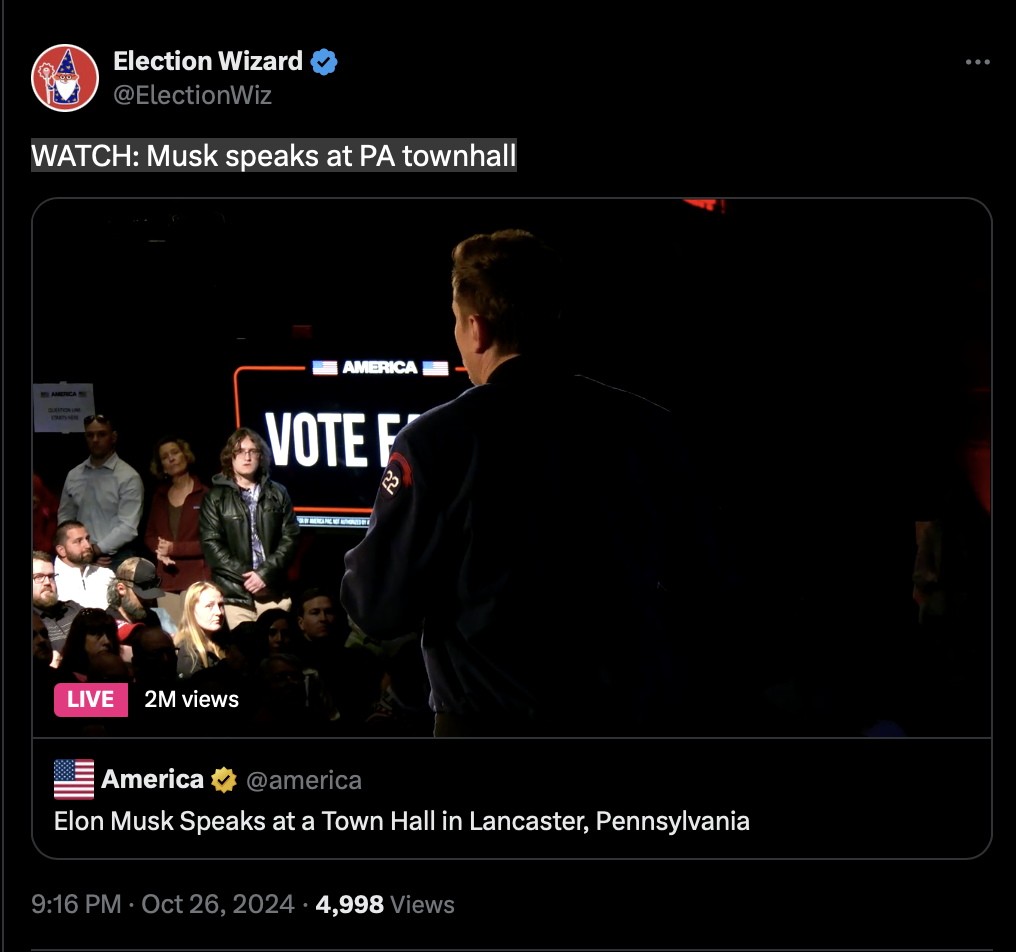
Task: Visit the @america handle
Action: coord(304,780)
